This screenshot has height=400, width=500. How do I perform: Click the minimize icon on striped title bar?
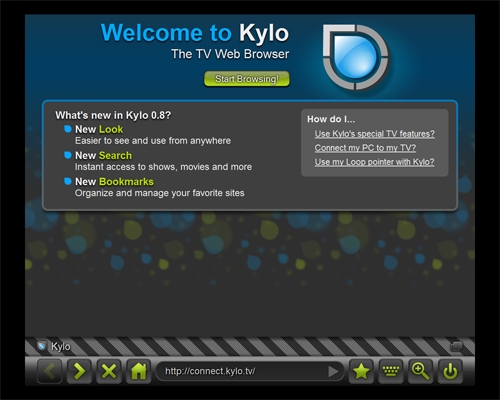click(x=457, y=346)
